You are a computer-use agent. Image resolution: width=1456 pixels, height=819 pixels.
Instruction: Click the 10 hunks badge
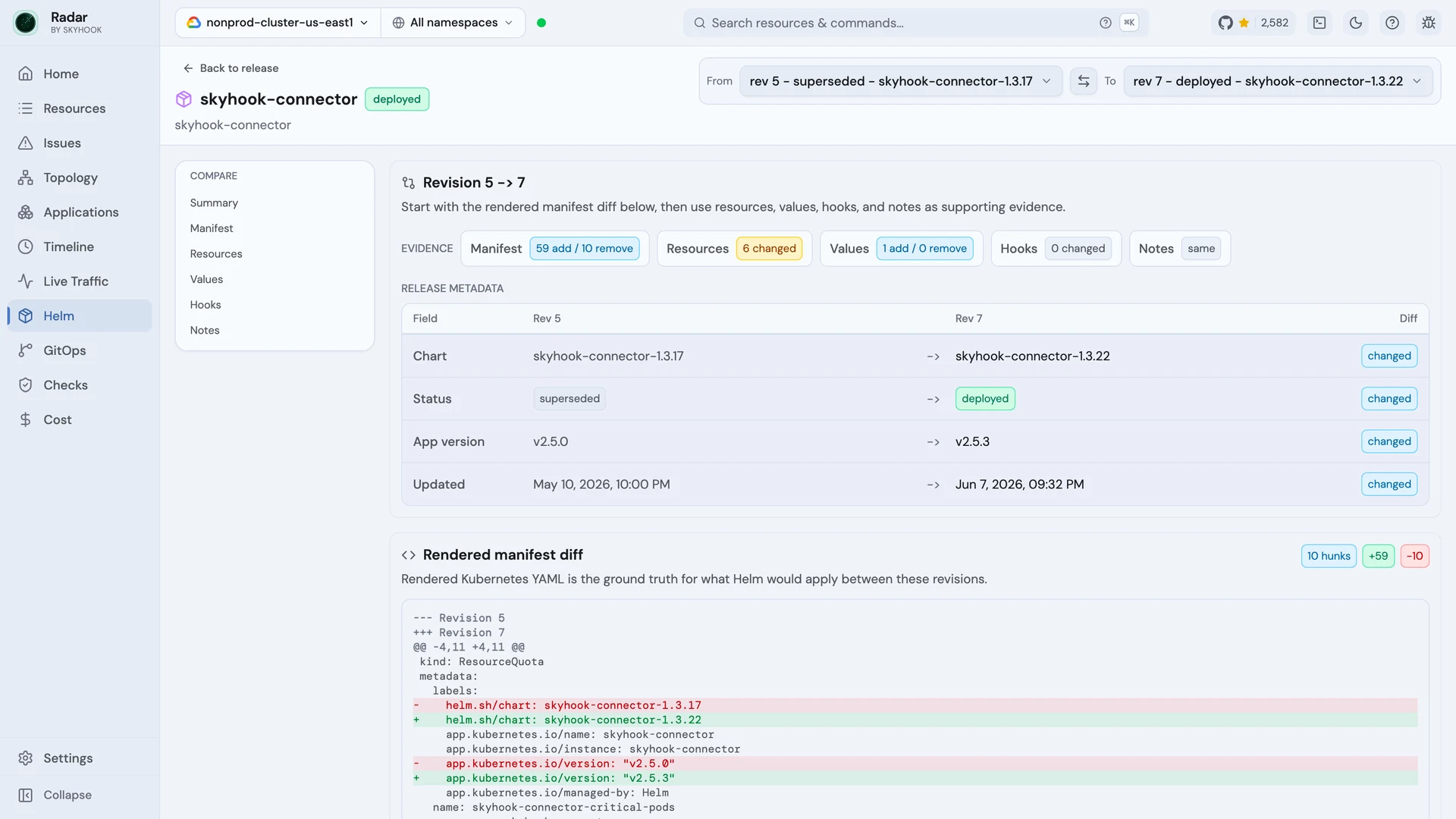(x=1329, y=556)
